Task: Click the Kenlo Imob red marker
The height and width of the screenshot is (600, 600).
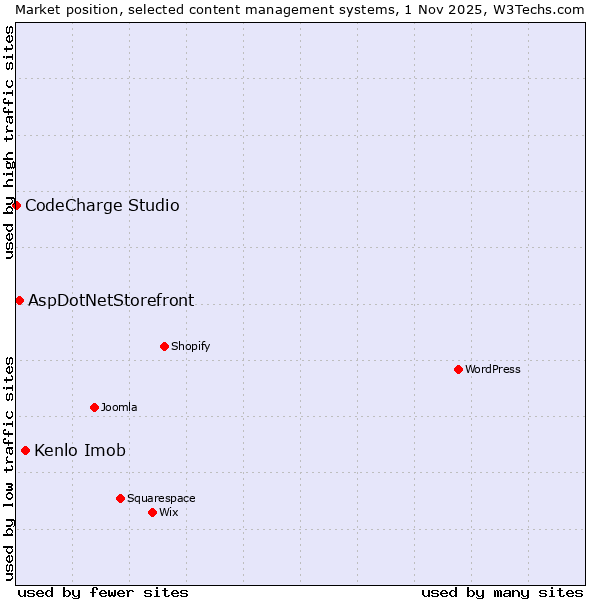Action: [25, 450]
